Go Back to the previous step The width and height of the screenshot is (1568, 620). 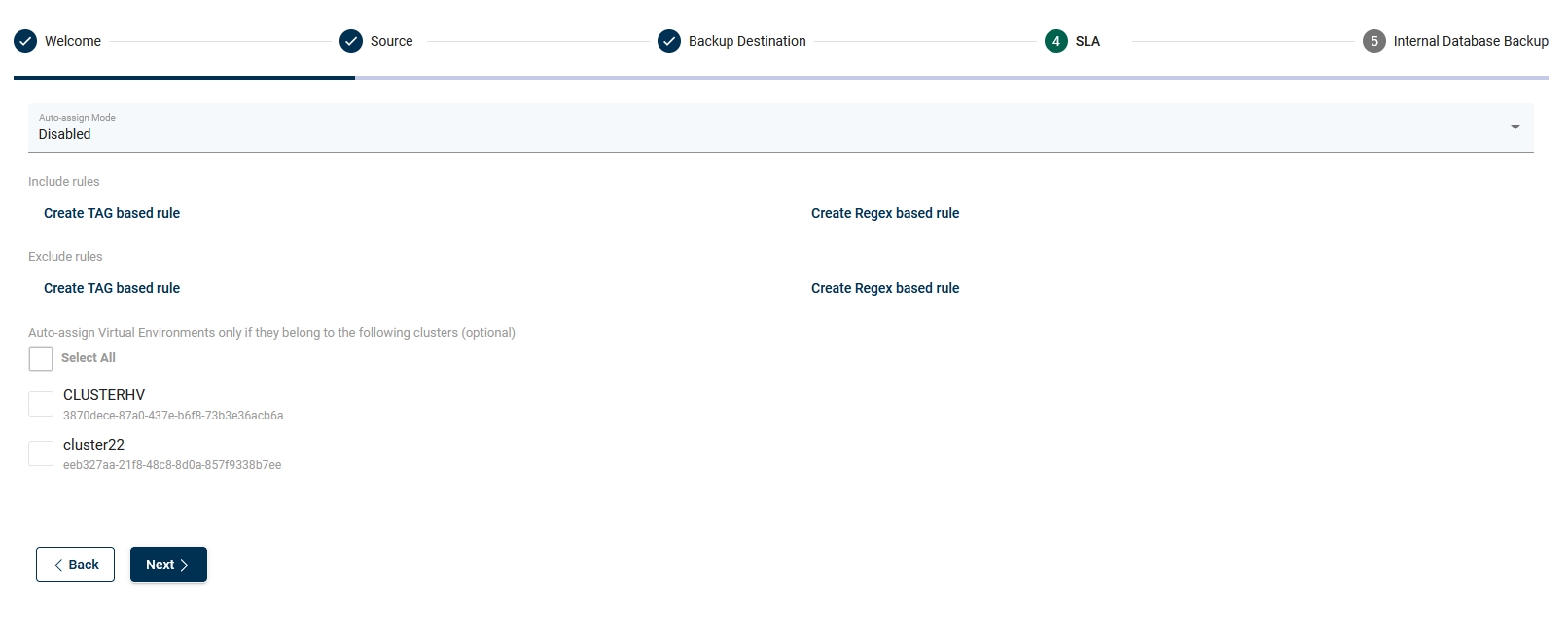pos(75,565)
